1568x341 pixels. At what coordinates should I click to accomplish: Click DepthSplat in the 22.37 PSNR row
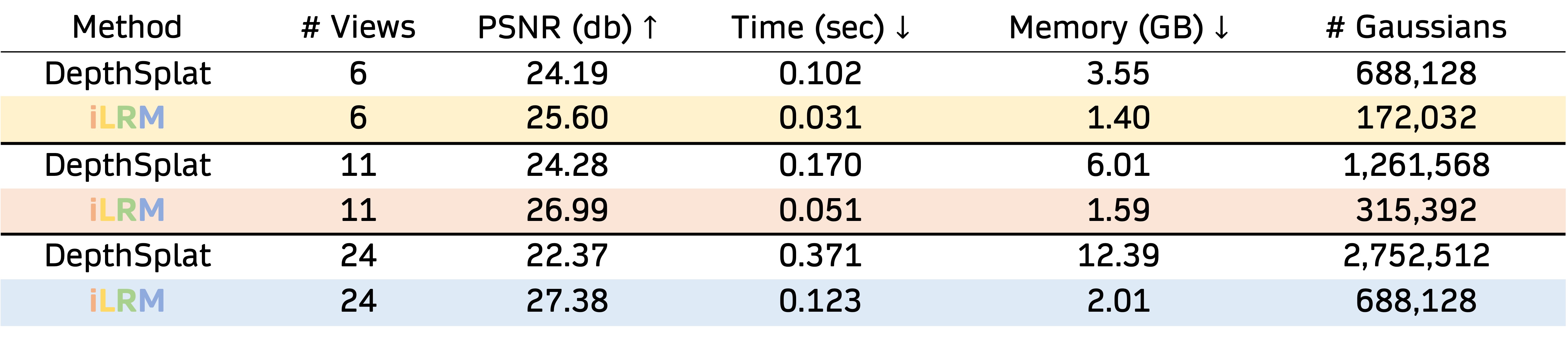pyautogui.click(x=127, y=255)
